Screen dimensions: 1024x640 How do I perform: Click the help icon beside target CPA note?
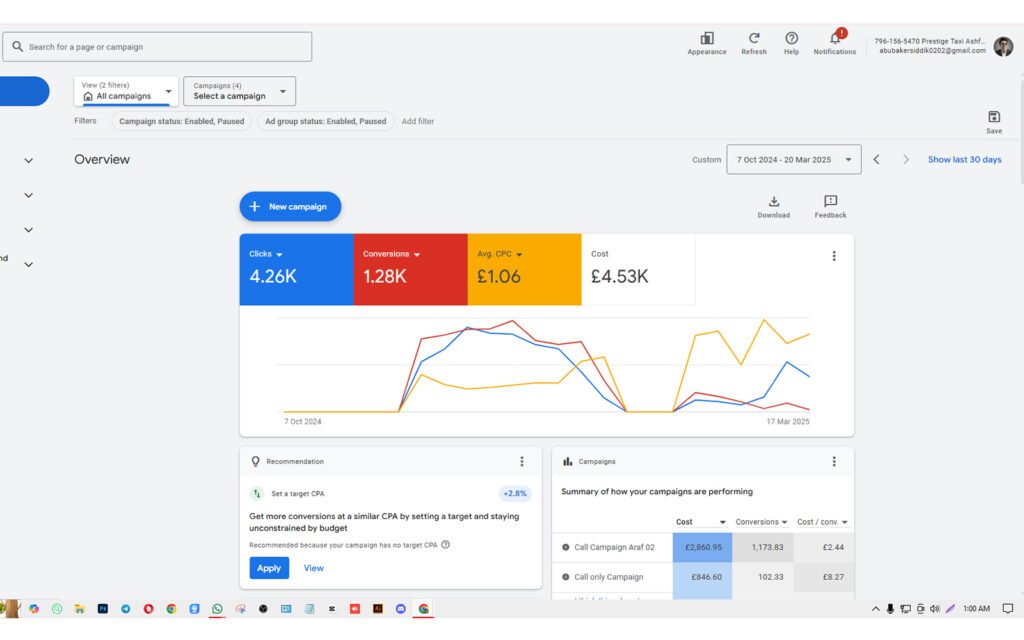pyautogui.click(x=445, y=545)
